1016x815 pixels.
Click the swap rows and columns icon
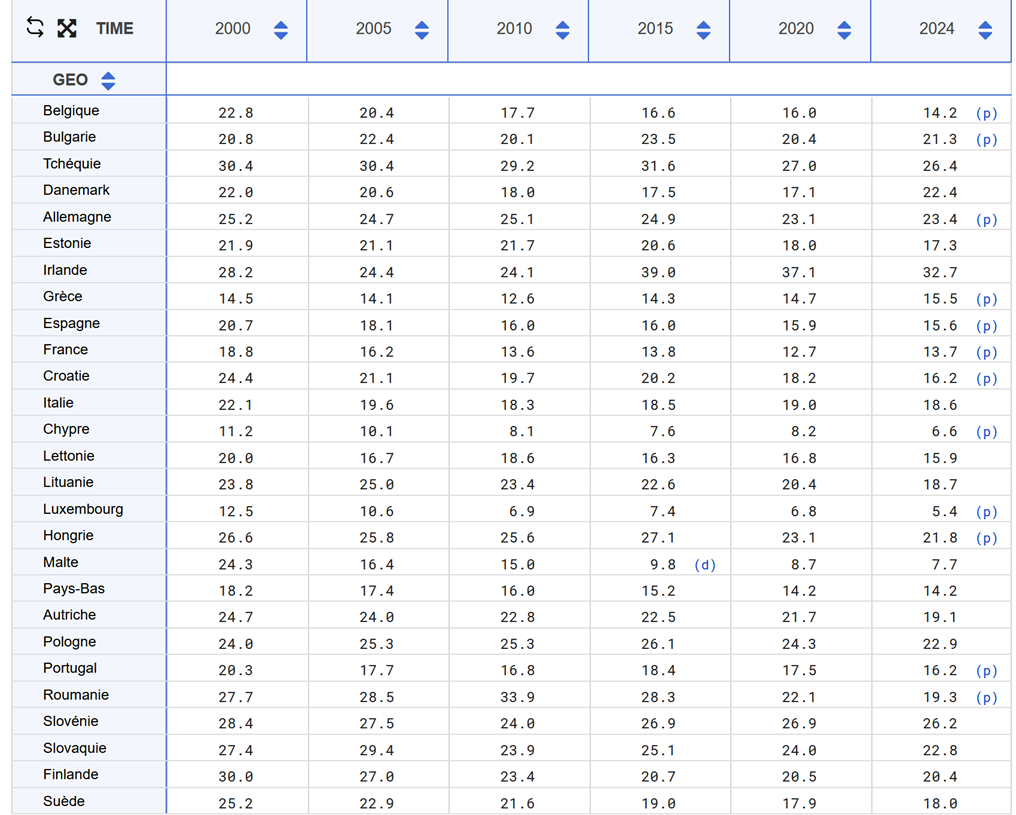pos(35,28)
